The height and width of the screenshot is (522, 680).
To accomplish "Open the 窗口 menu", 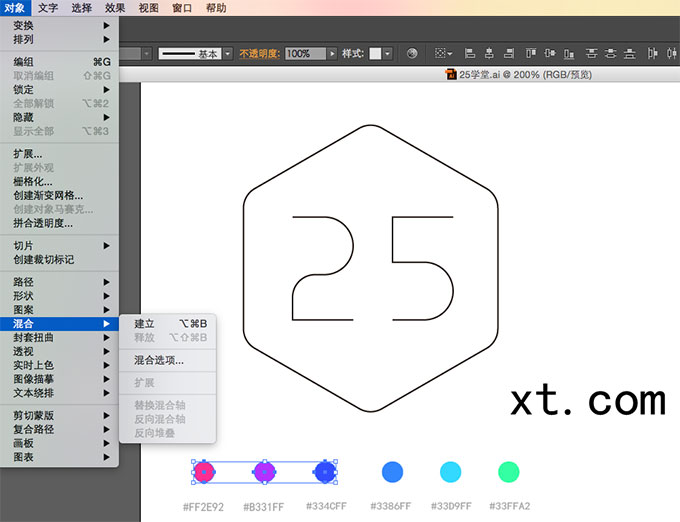I will pyautogui.click(x=182, y=8).
